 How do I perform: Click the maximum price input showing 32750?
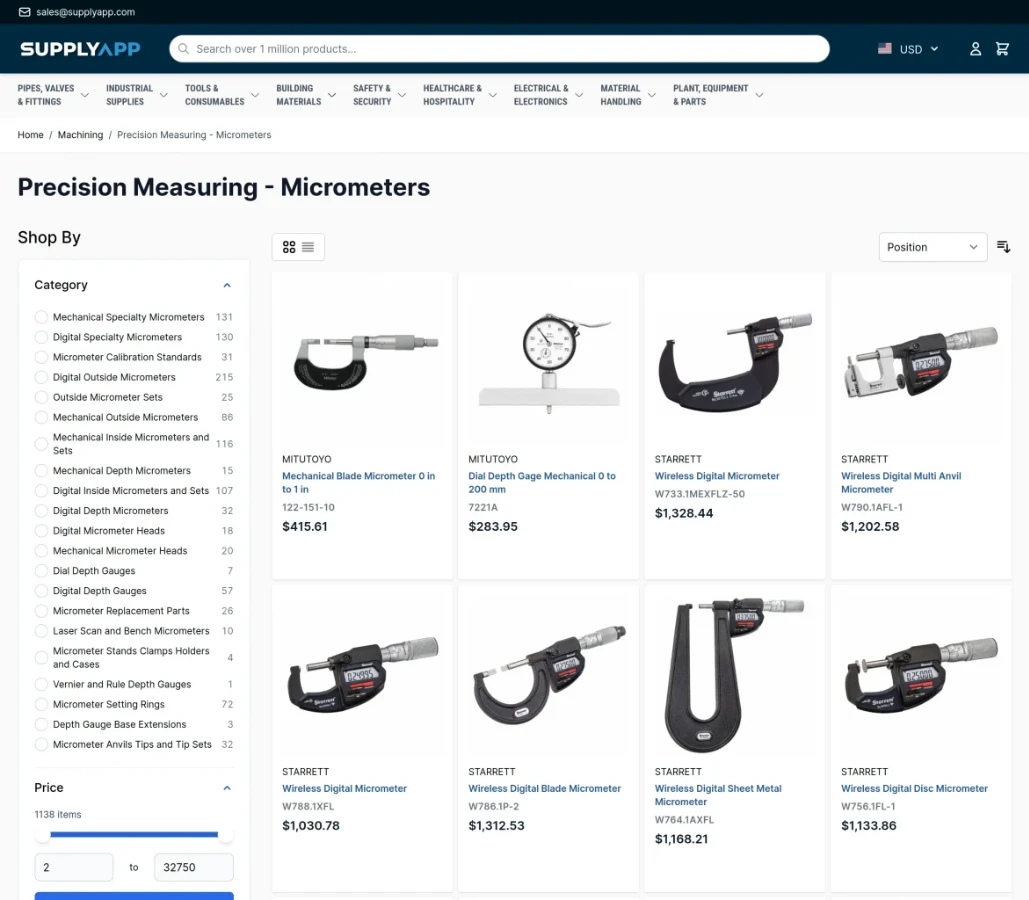[x=194, y=867]
